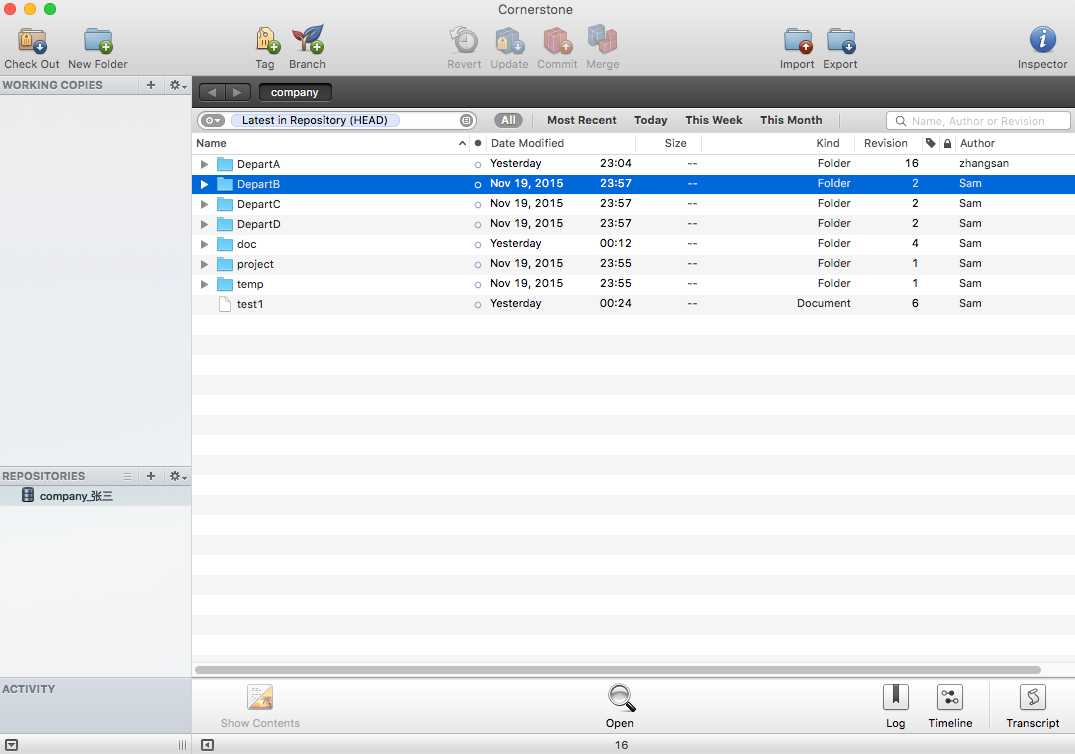This screenshot has width=1075, height=754.
Task: Click the tag column header icon
Action: pyautogui.click(x=930, y=143)
